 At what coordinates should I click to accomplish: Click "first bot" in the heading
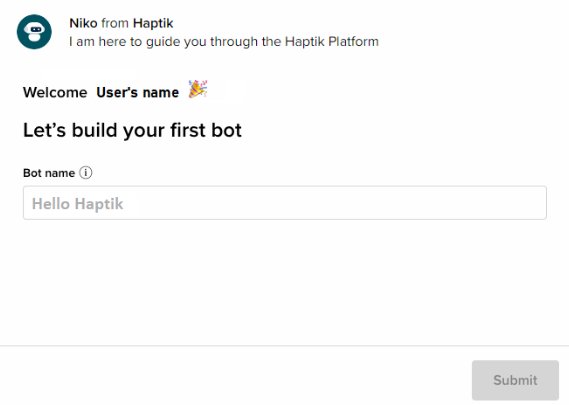coord(206,130)
